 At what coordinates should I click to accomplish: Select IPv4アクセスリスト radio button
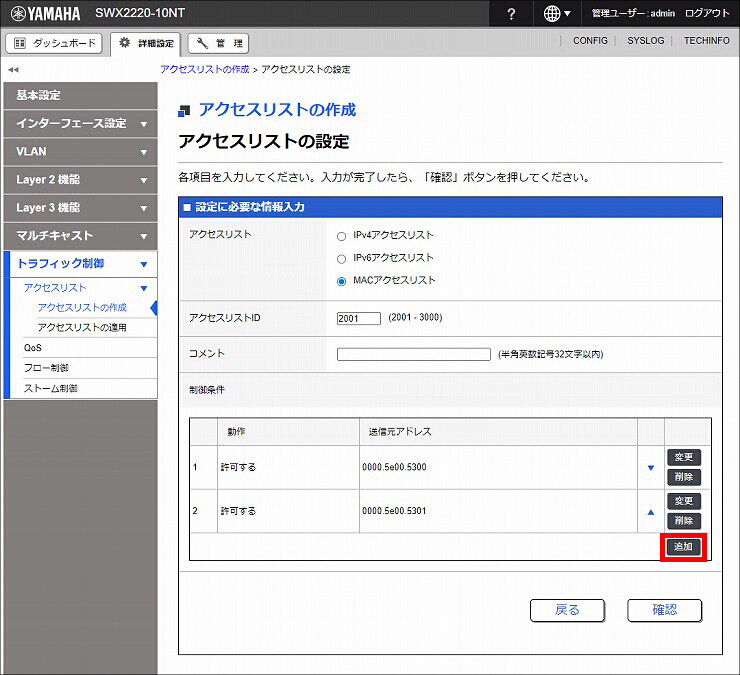(341, 236)
